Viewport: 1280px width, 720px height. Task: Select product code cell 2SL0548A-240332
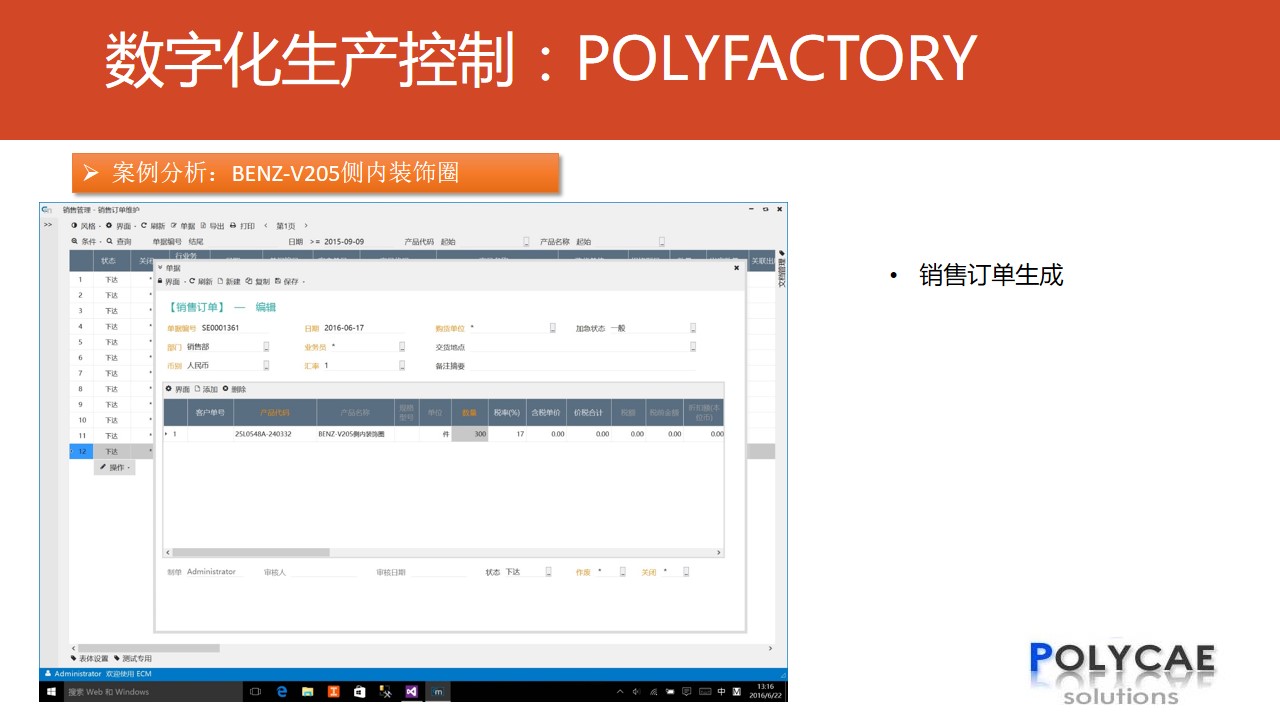pyautogui.click(x=274, y=434)
